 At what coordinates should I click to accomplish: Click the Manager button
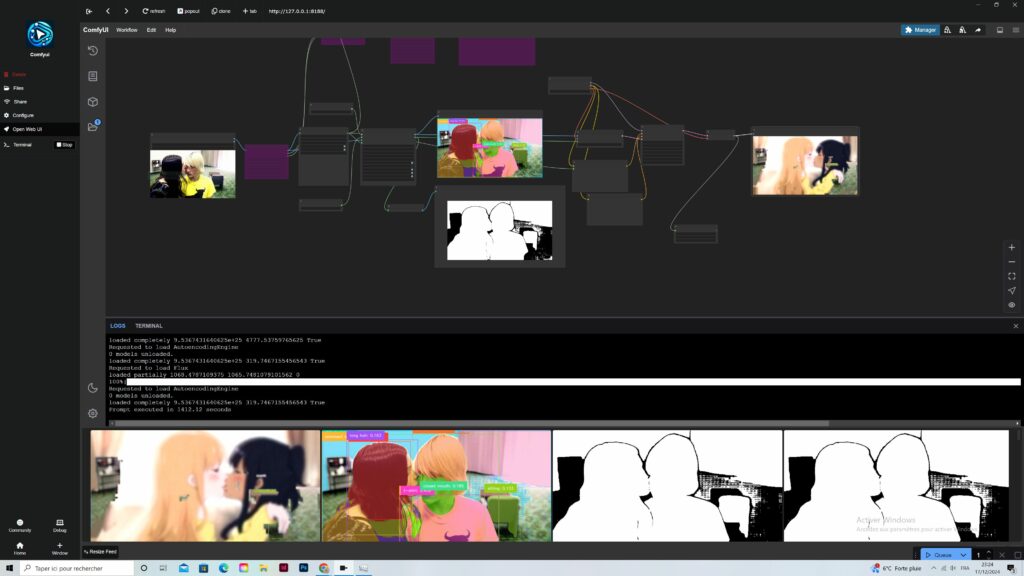click(920, 30)
